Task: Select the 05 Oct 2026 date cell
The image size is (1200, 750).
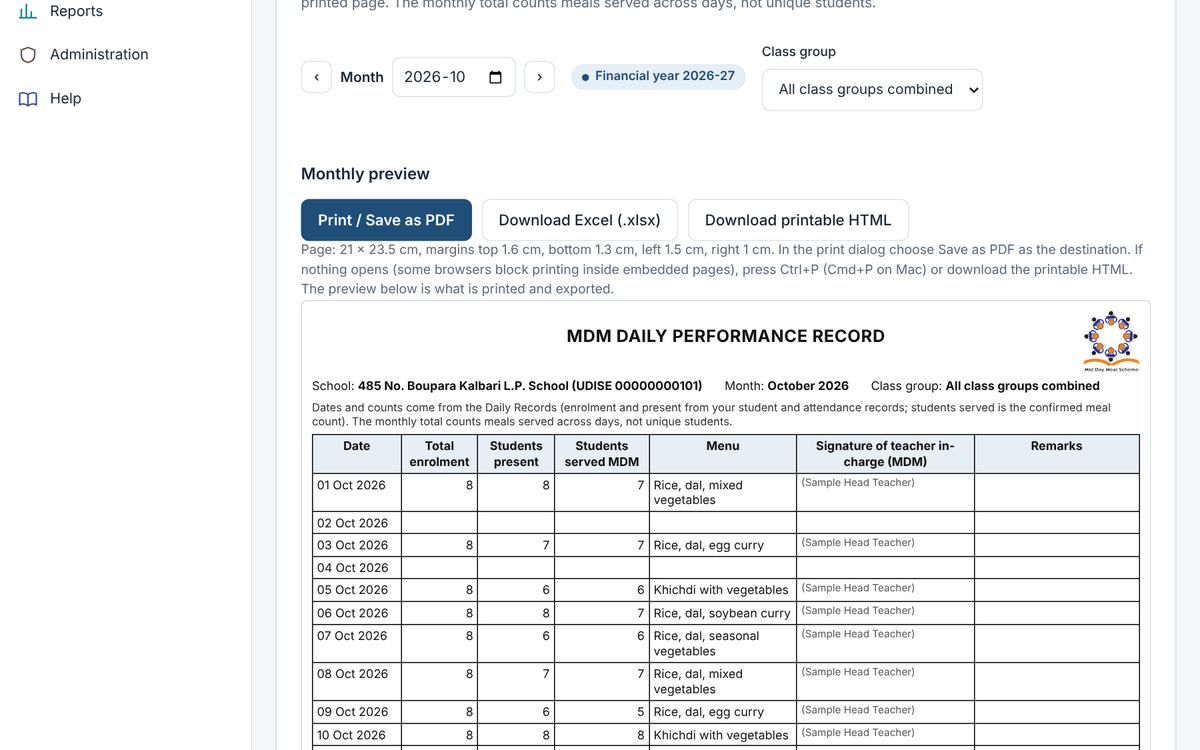Action: pos(357,590)
